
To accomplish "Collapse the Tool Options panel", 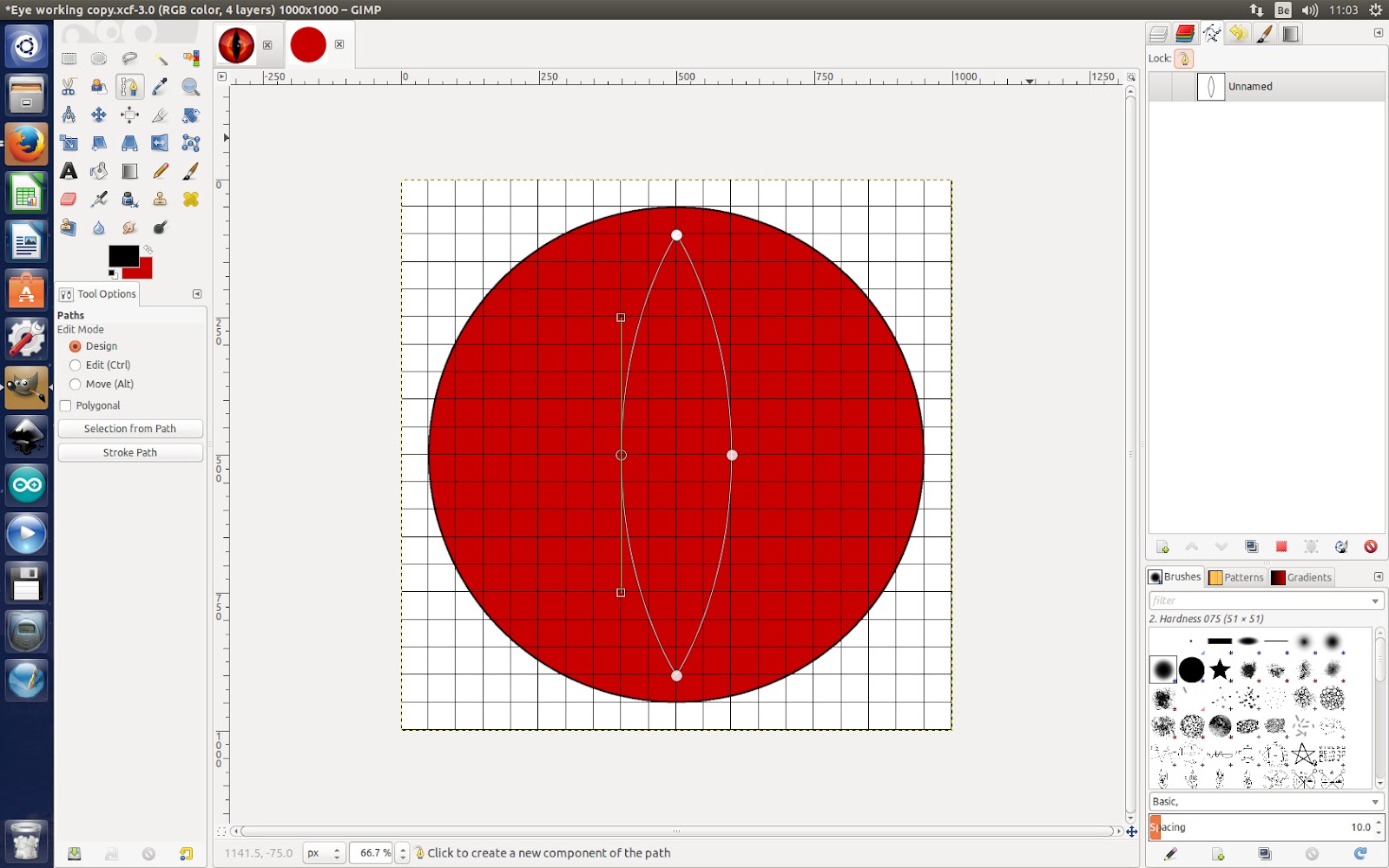I will tap(197, 293).
